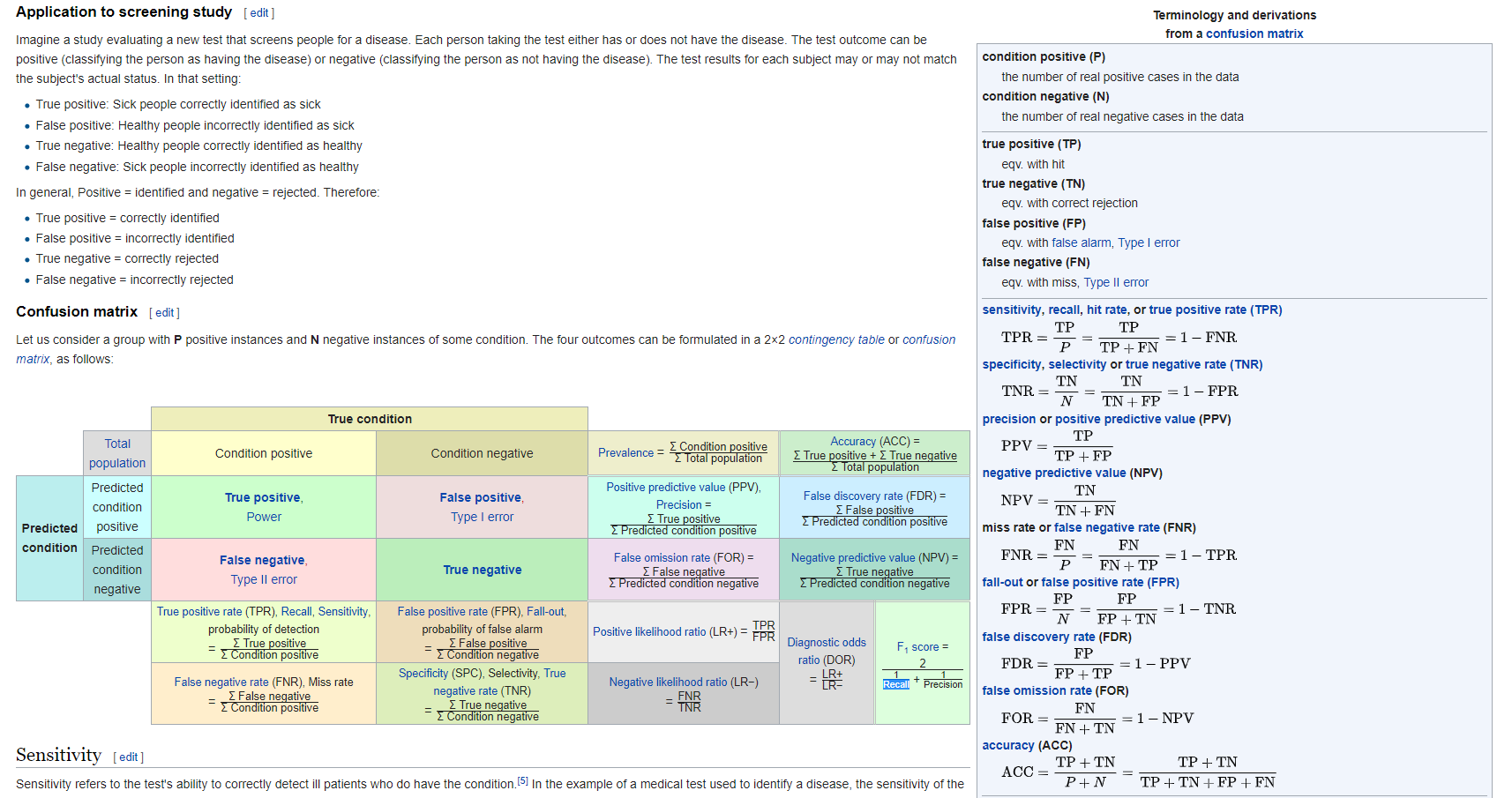Click Recall link in TPR cell
This screenshot has height=798, width=1512.
click(x=296, y=611)
